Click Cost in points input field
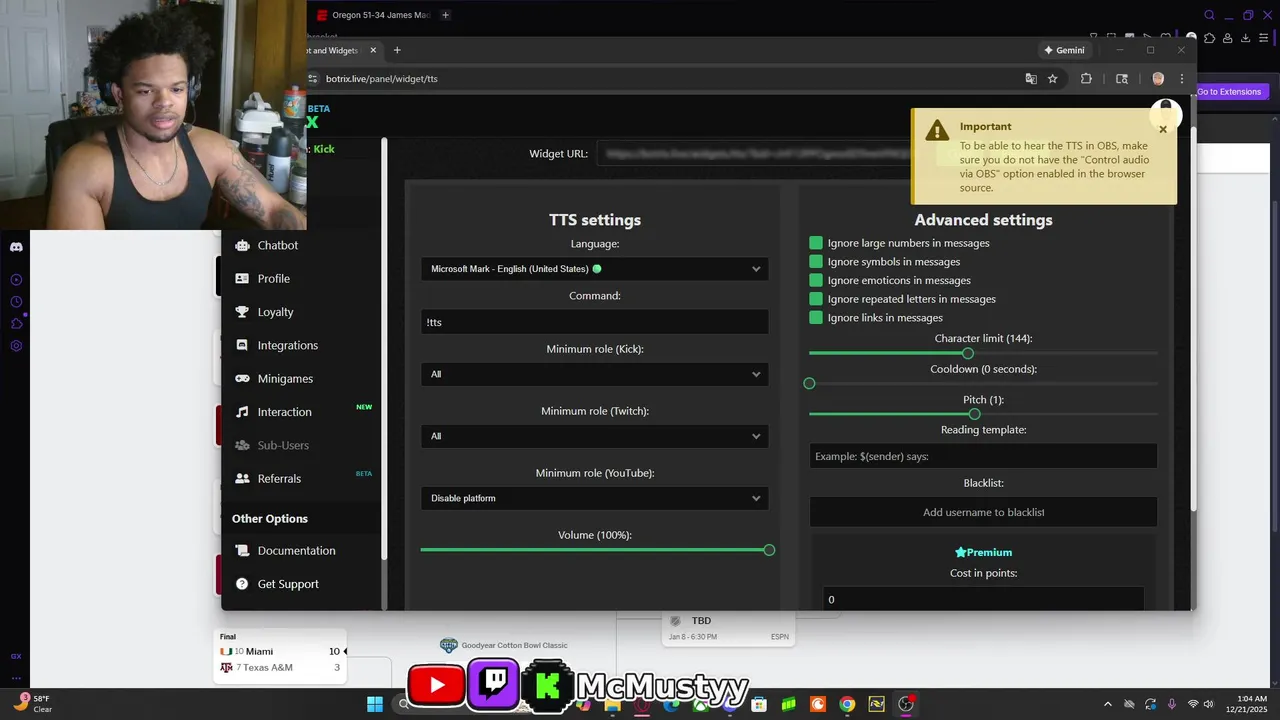Image resolution: width=1280 pixels, height=720 pixels. (x=983, y=599)
